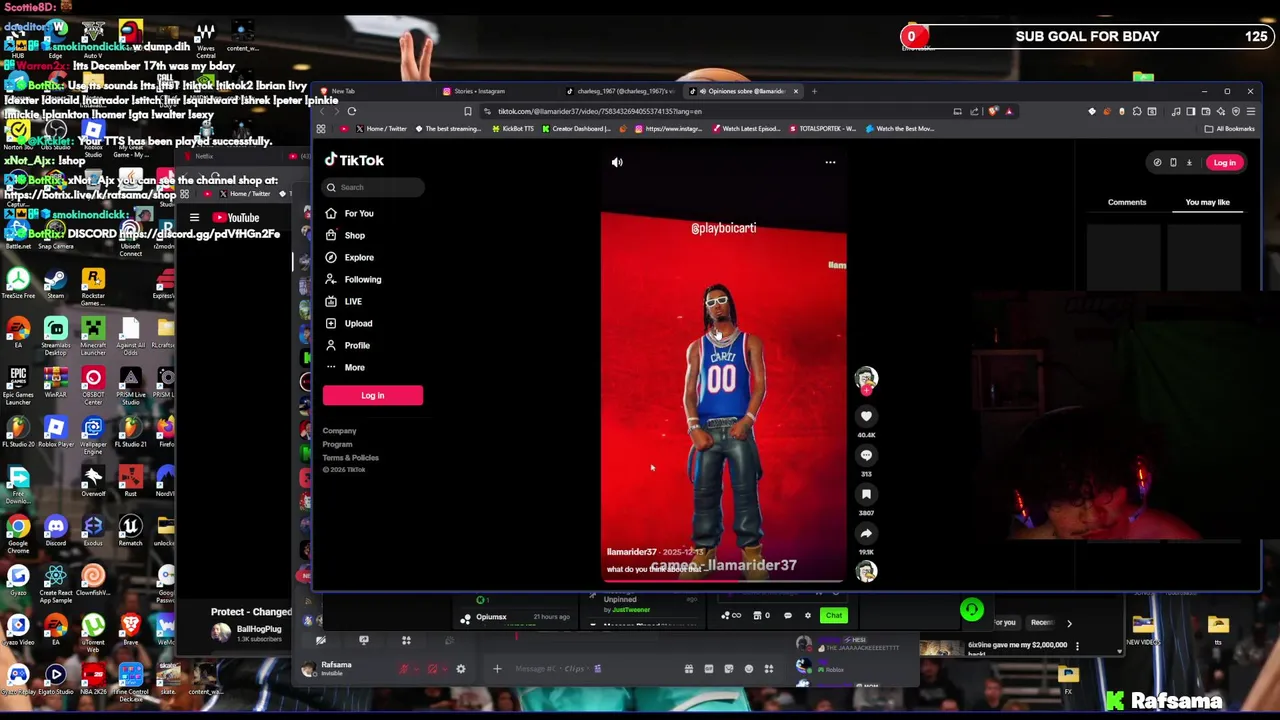Switch to Stories • Instagram browser tab

(500, 91)
